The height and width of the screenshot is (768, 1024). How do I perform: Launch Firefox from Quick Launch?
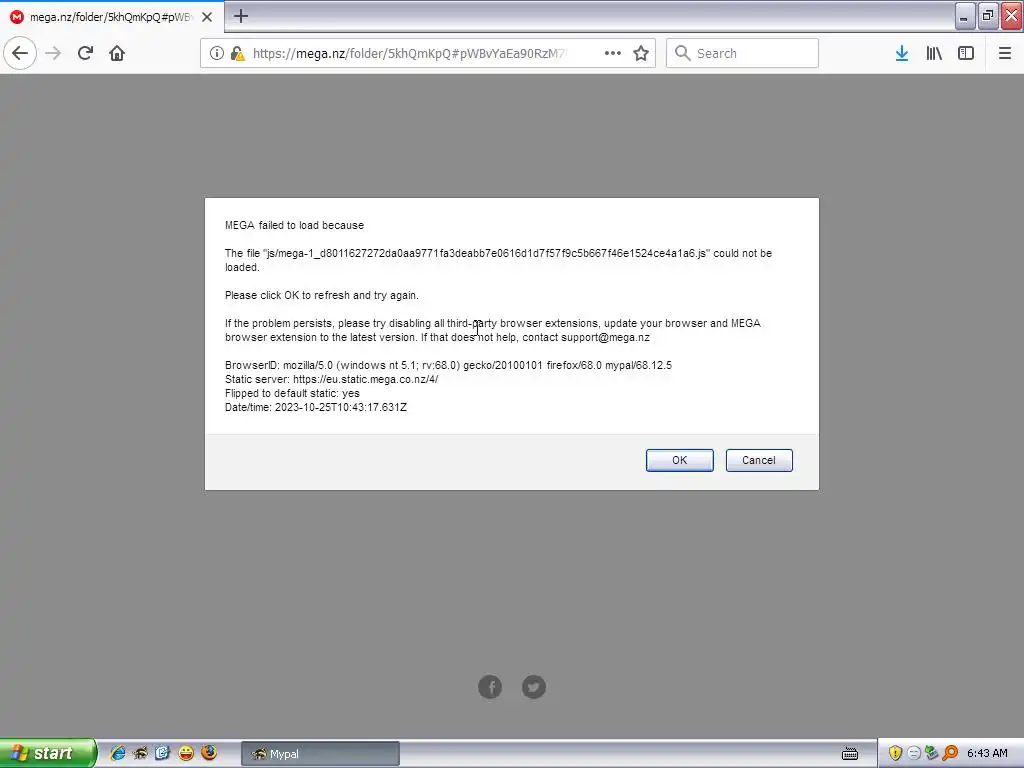click(209, 753)
